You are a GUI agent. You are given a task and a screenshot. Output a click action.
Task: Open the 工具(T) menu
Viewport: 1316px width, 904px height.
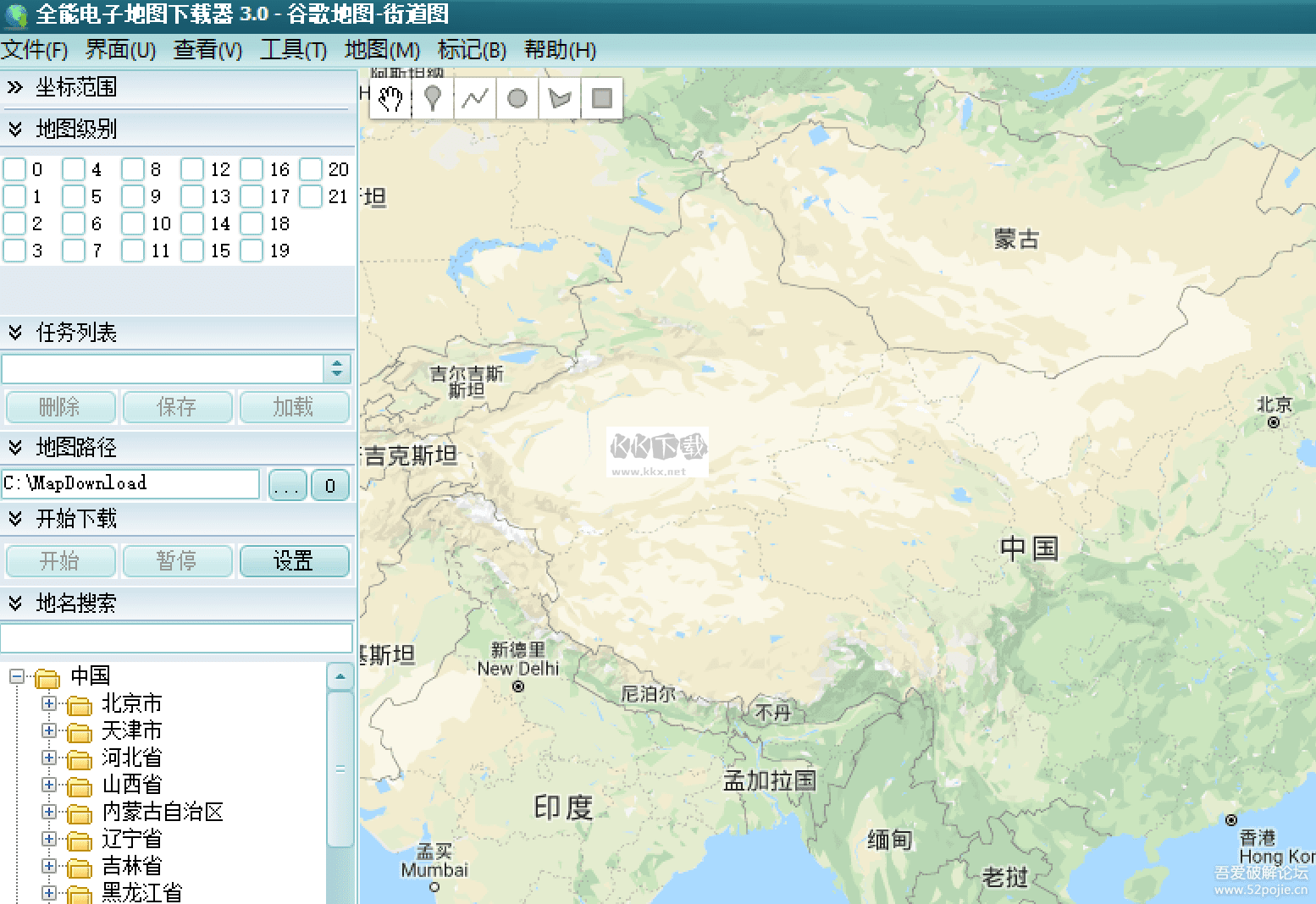(x=293, y=50)
